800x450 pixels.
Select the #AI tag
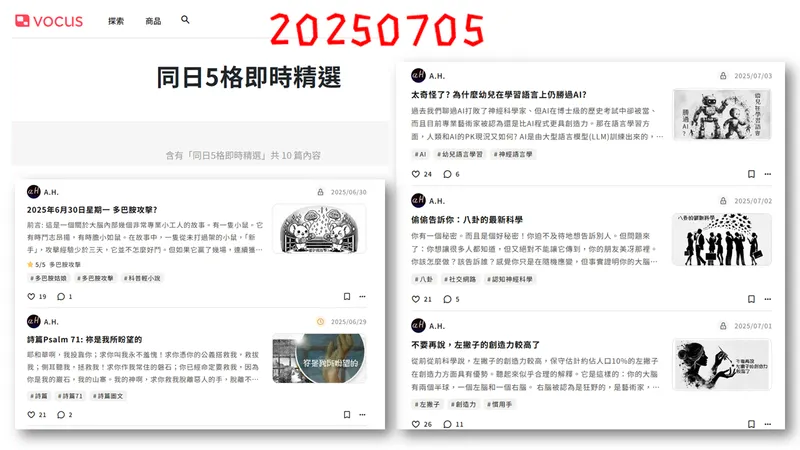[420, 154]
